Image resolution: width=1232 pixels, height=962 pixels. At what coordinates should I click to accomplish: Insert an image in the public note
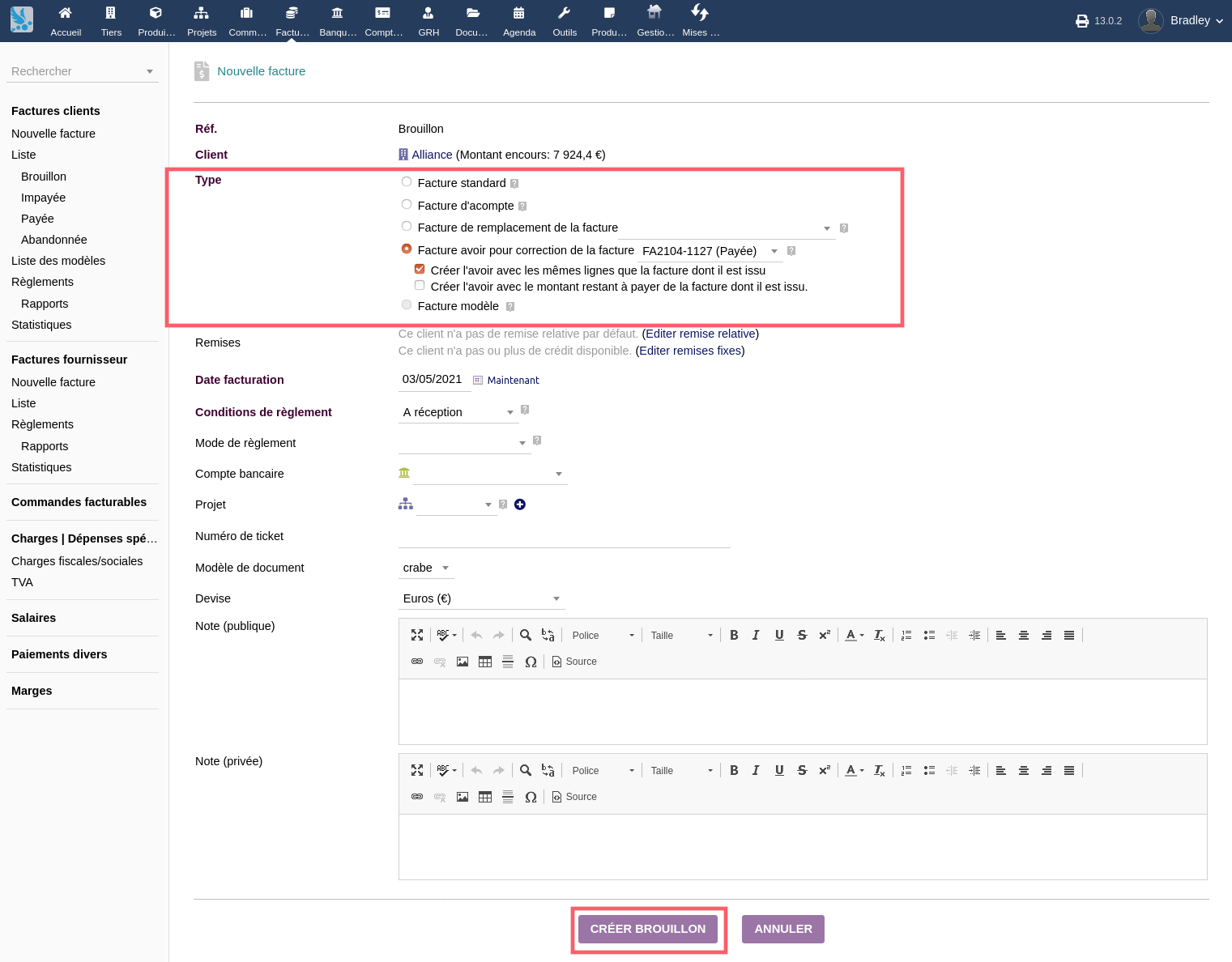[x=463, y=662]
